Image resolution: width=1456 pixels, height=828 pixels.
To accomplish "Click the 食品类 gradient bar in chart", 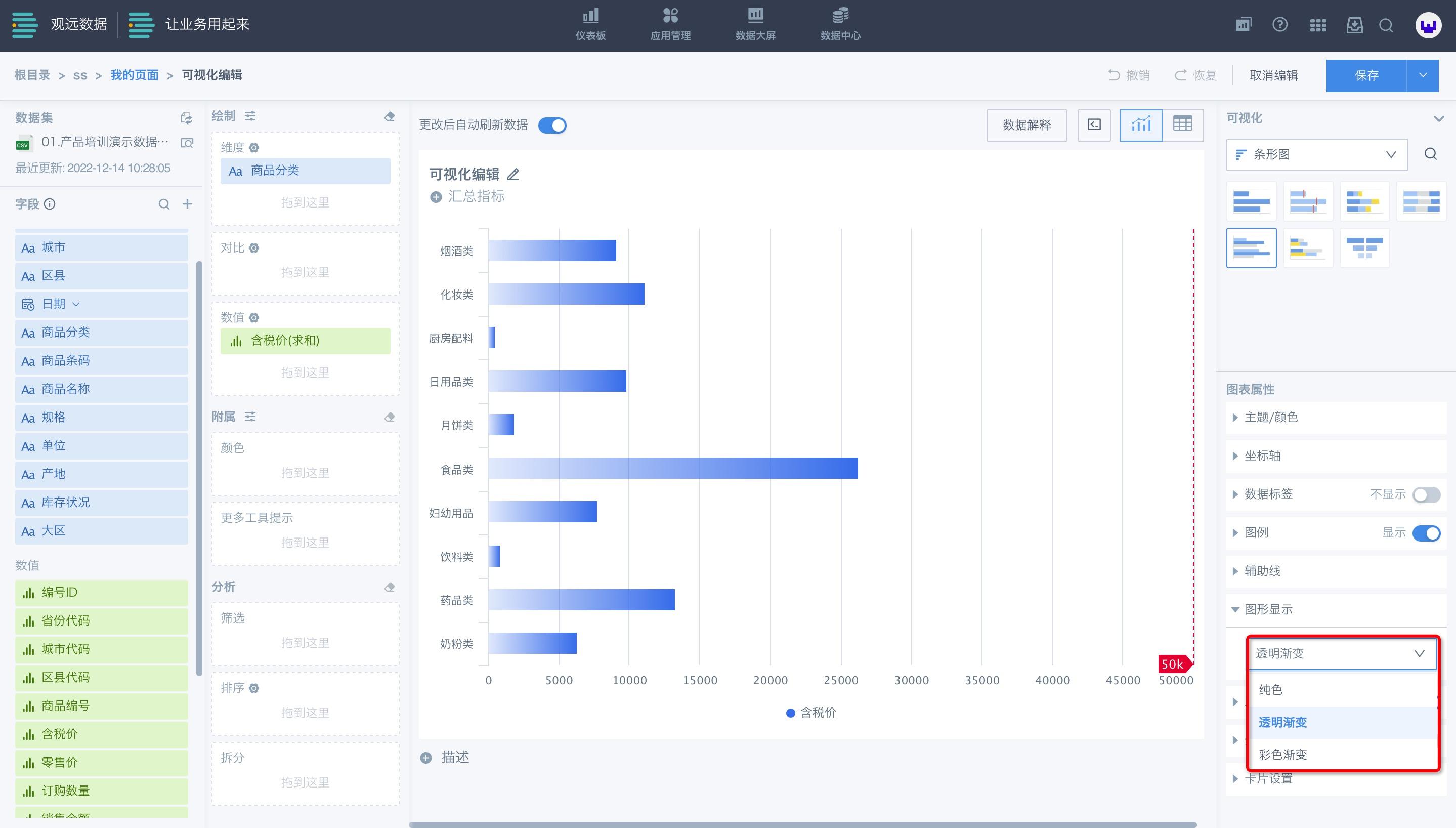I will tap(672, 468).
